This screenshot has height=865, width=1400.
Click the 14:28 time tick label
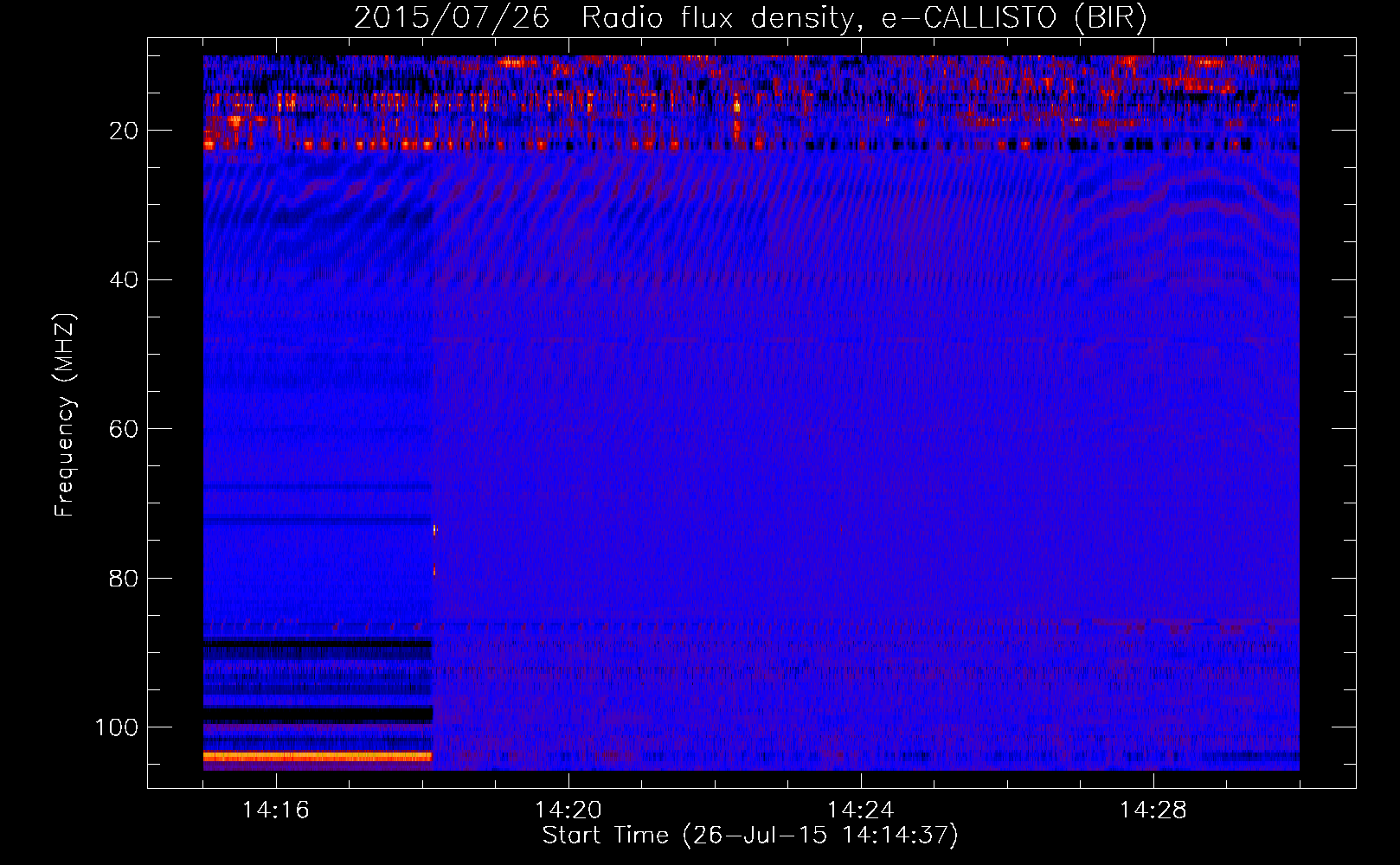click(1153, 811)
